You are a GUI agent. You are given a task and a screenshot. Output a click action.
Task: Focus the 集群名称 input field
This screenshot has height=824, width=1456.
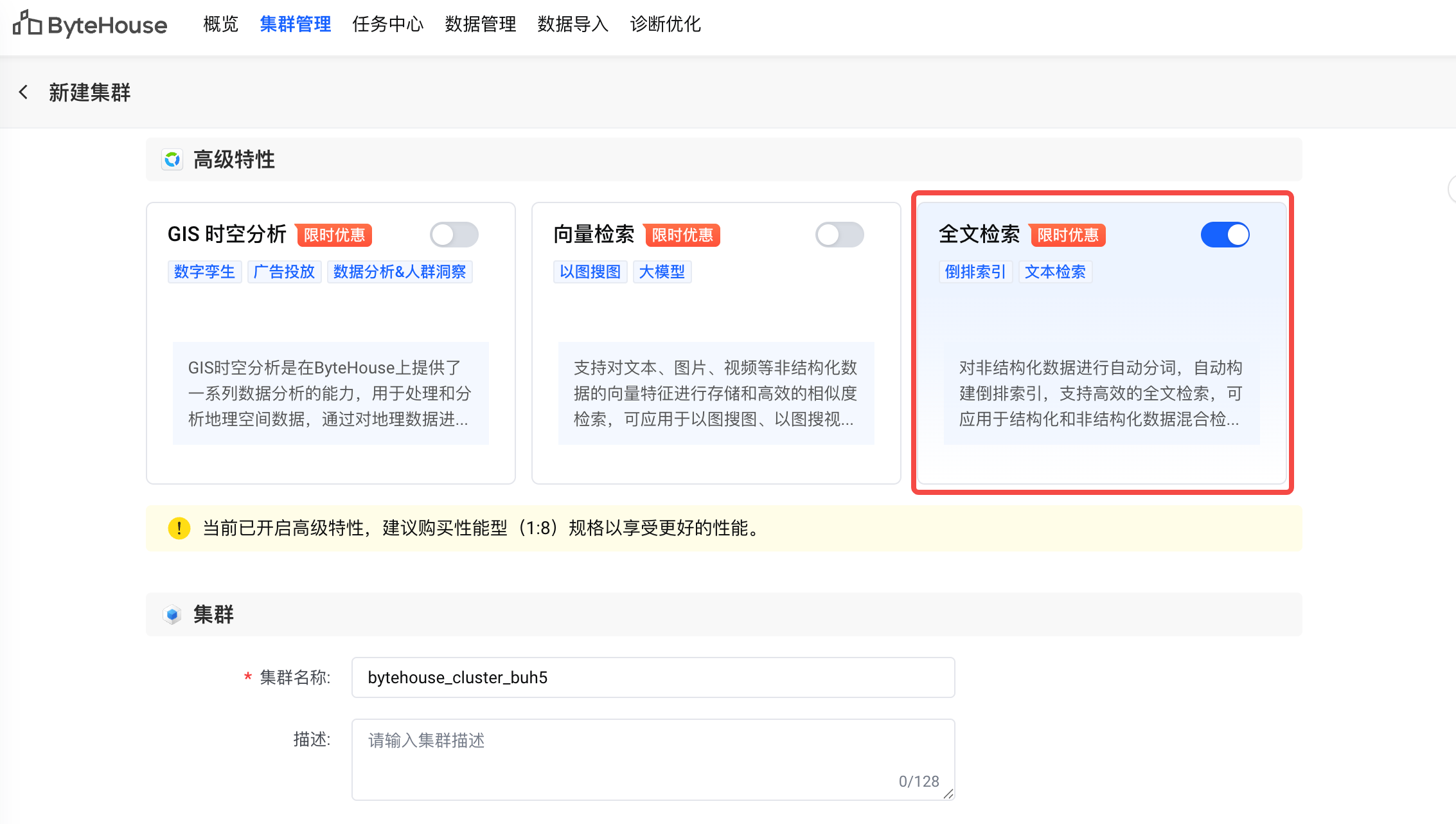[653, 677]
